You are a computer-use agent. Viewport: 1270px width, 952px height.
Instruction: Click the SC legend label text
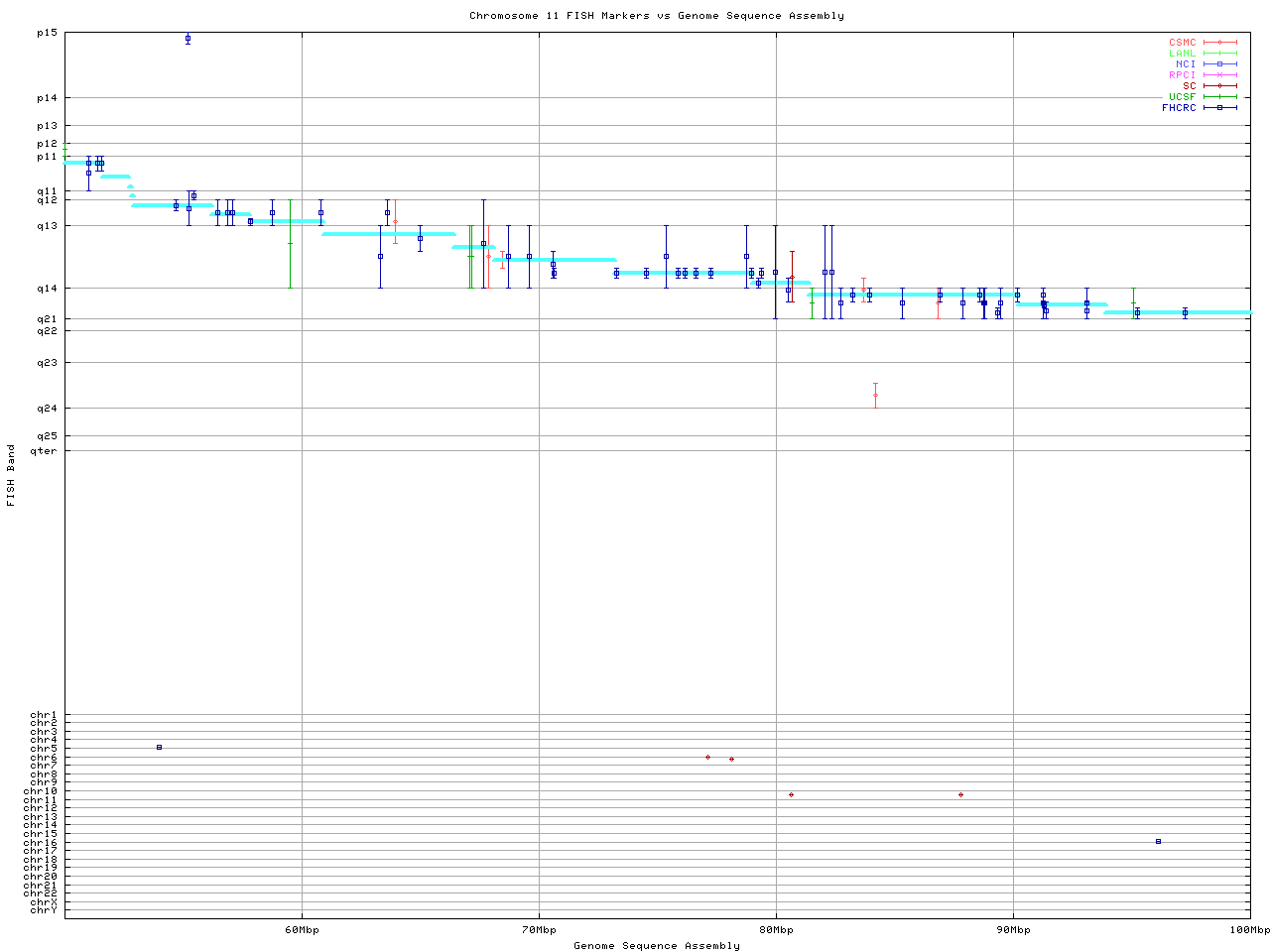pos(1189,86)
